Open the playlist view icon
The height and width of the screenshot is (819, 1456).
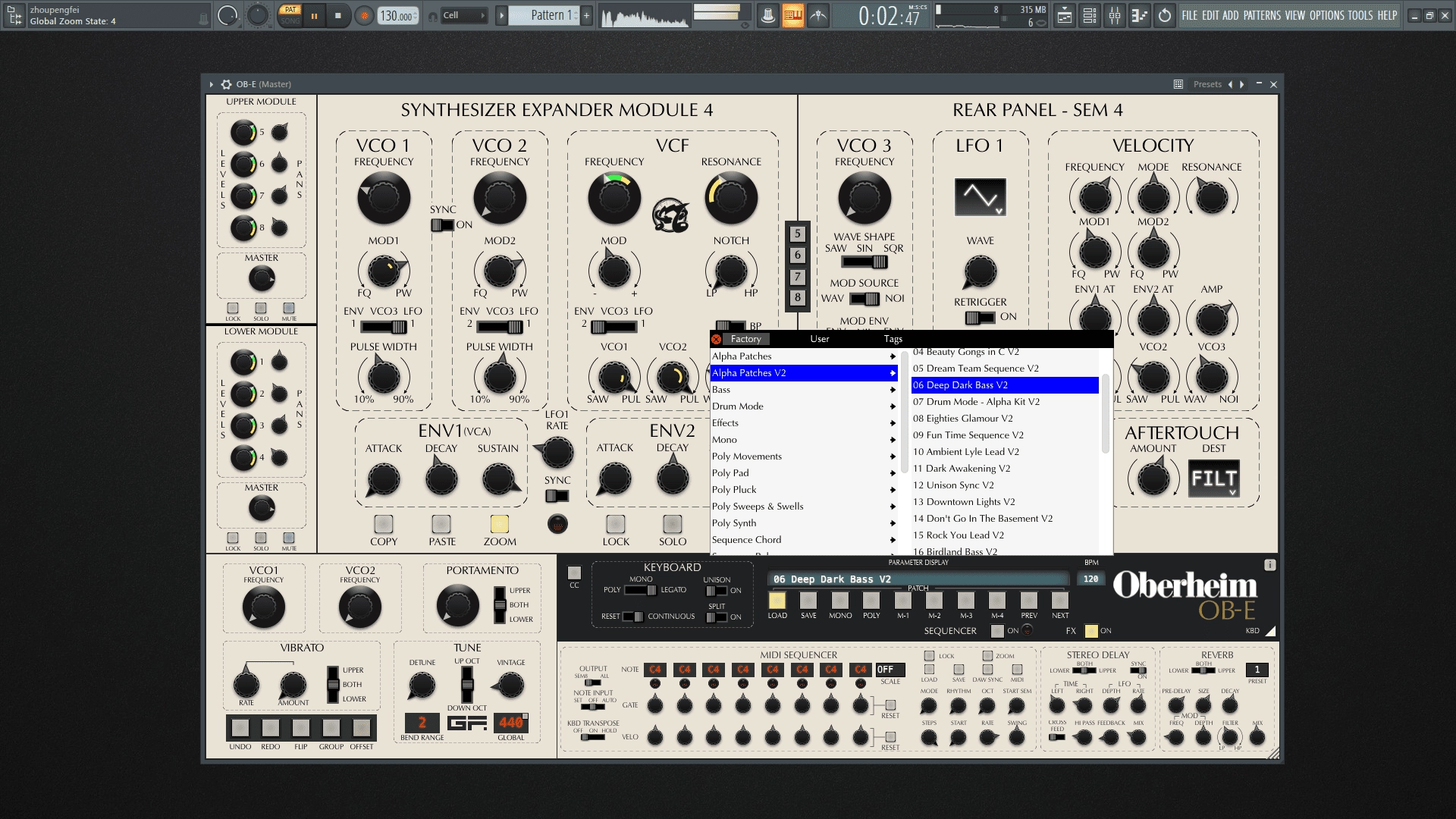tap(1065, 15)
